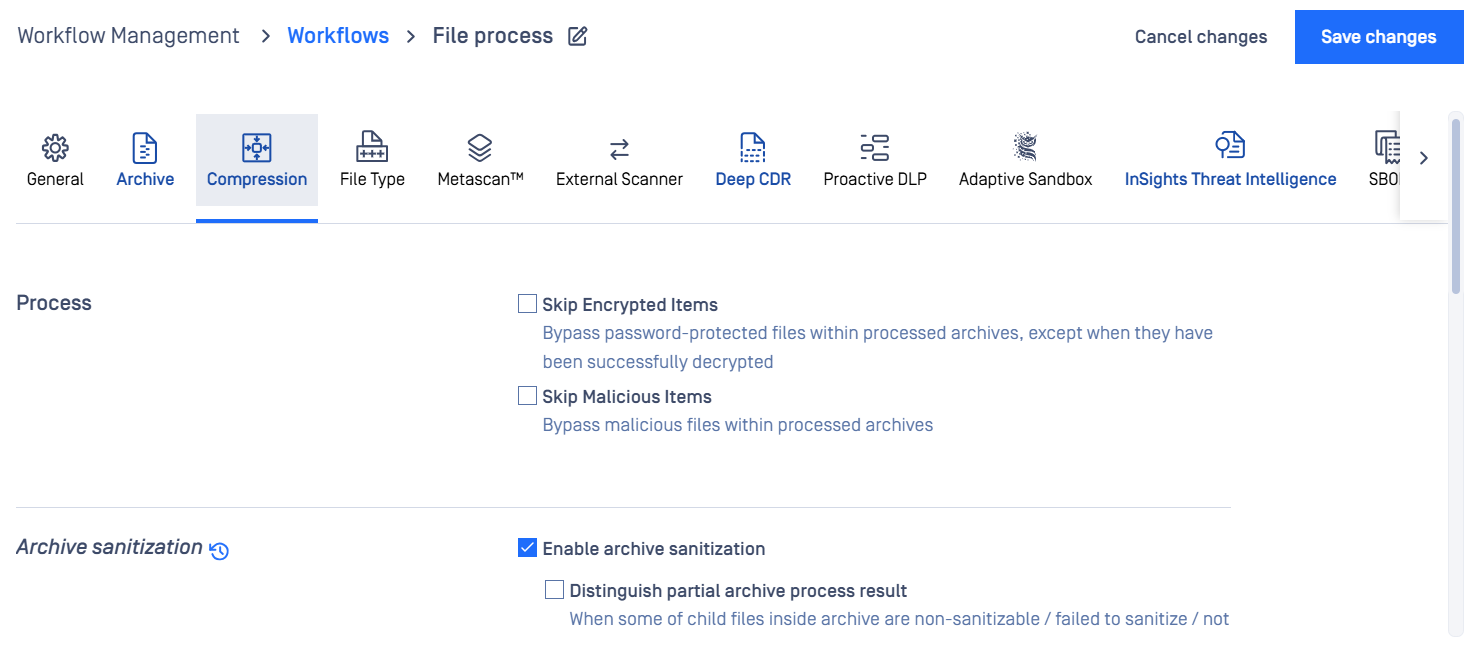Open the Metascan layers icon
The width and height of the screenshot is (1474, 649).
pos(480,148)
